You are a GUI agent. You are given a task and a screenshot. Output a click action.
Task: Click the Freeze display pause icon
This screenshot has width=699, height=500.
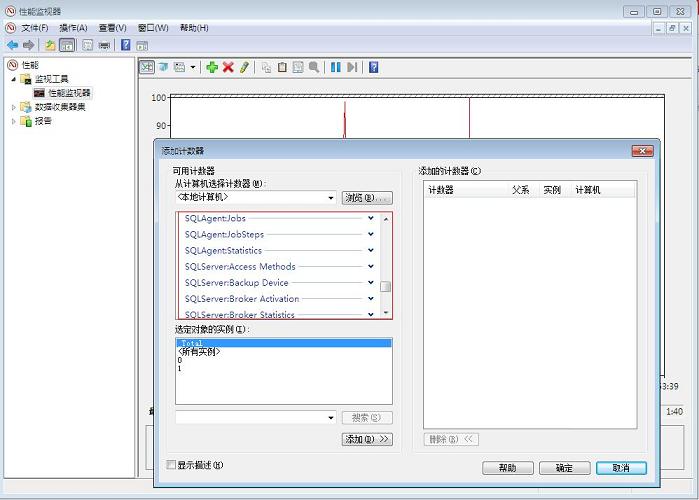coord(336,67)
